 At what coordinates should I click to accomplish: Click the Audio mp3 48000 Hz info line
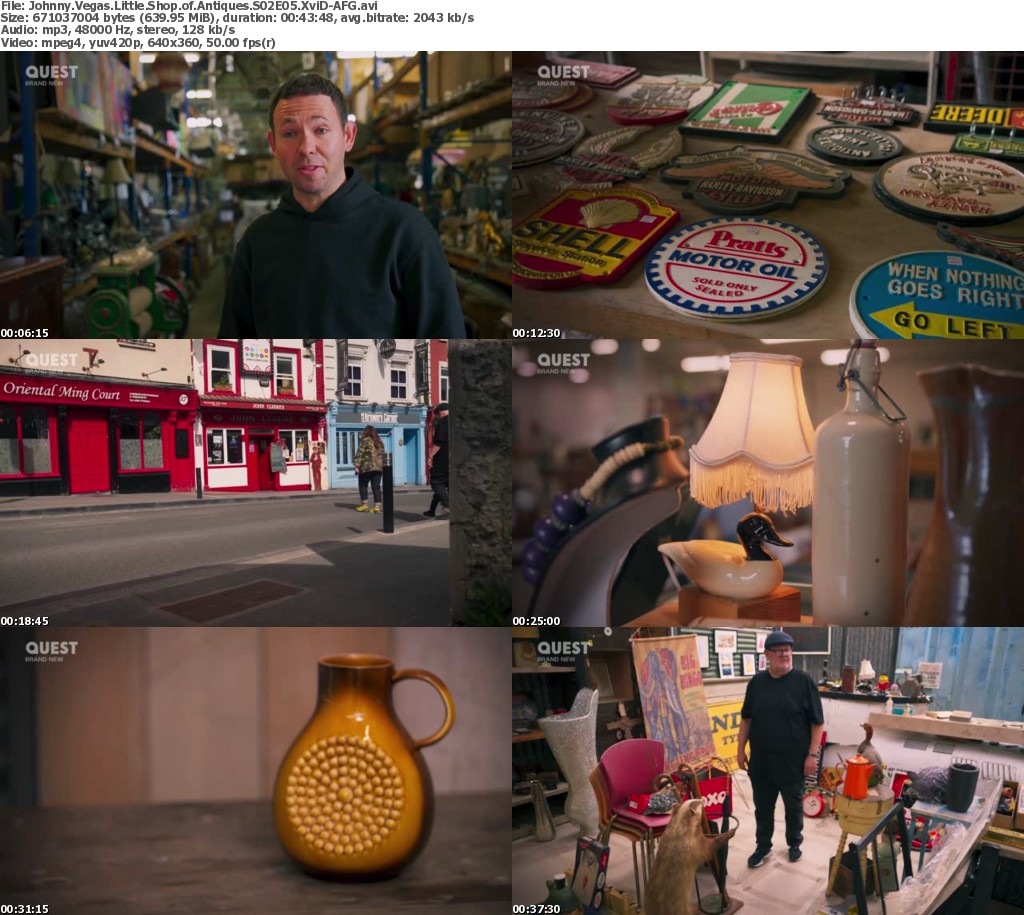point(118,30)
